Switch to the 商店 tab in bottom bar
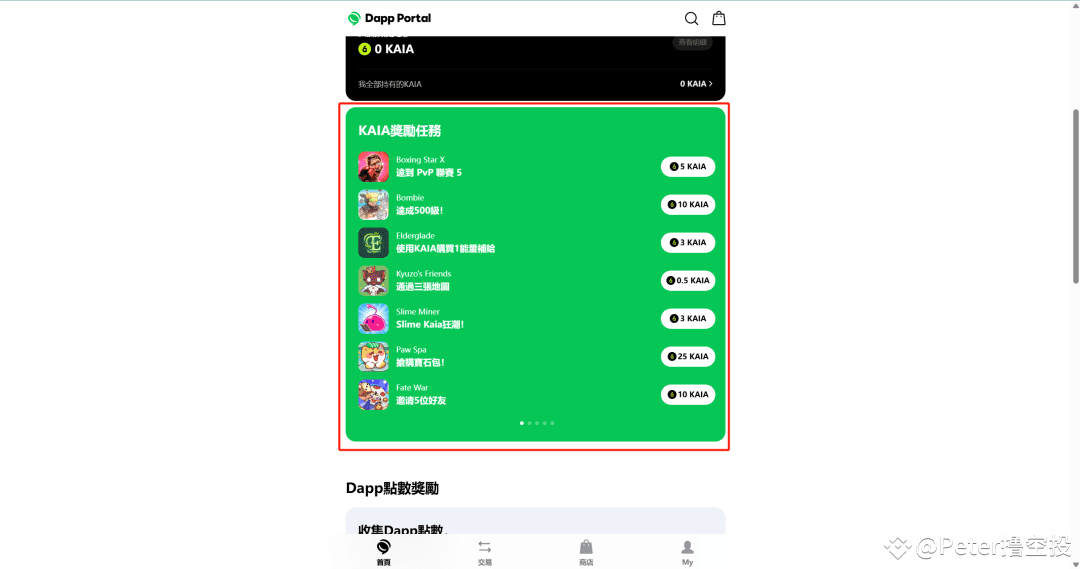The width and height of the screenshot is (1080, 569). [586, 552]
